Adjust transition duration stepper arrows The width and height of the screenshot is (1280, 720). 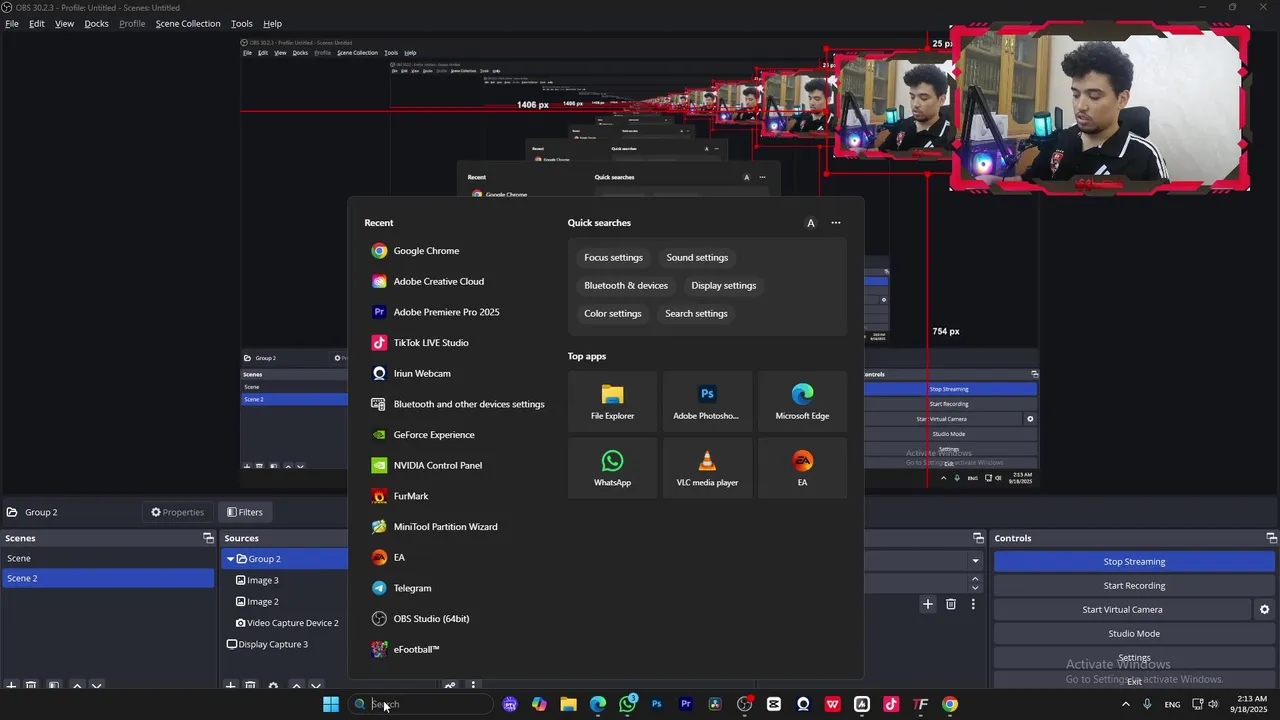(975, 584)
